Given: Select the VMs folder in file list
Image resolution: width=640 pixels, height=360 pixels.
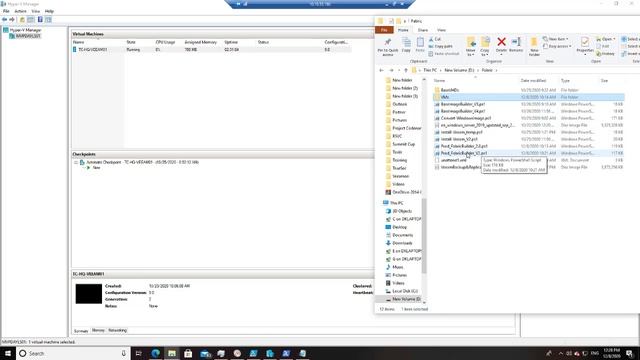Looking at the screenshot, I should 529,97.
